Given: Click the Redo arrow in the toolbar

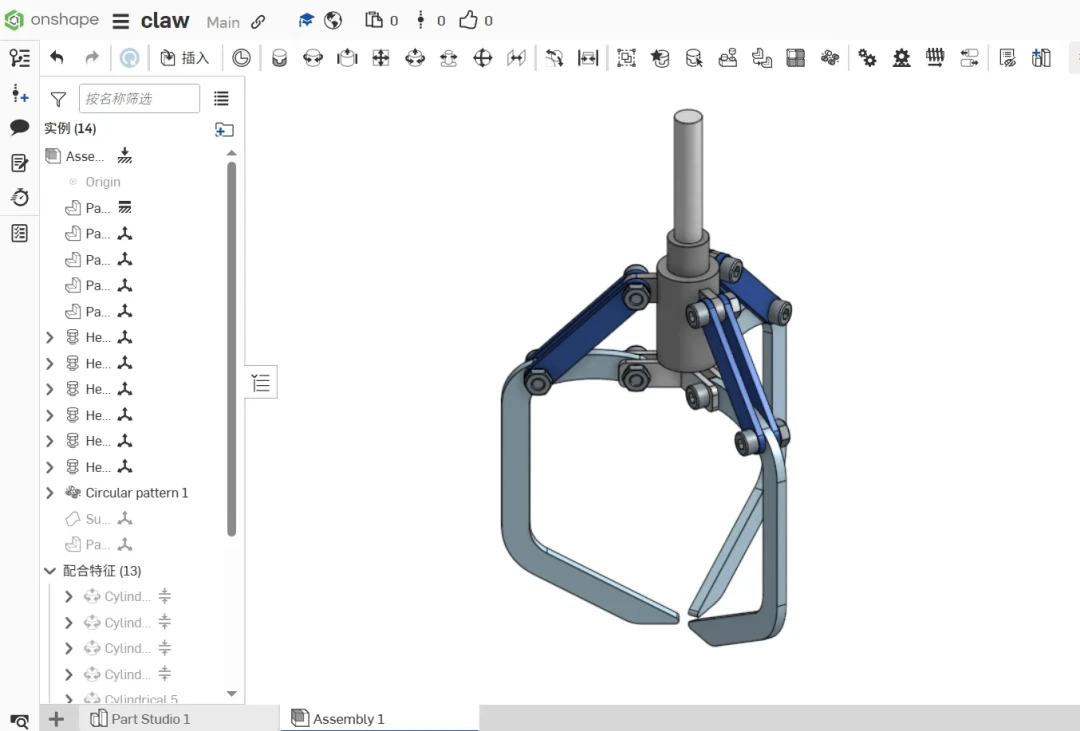Looking at the screenshot, I should [92, 58].
